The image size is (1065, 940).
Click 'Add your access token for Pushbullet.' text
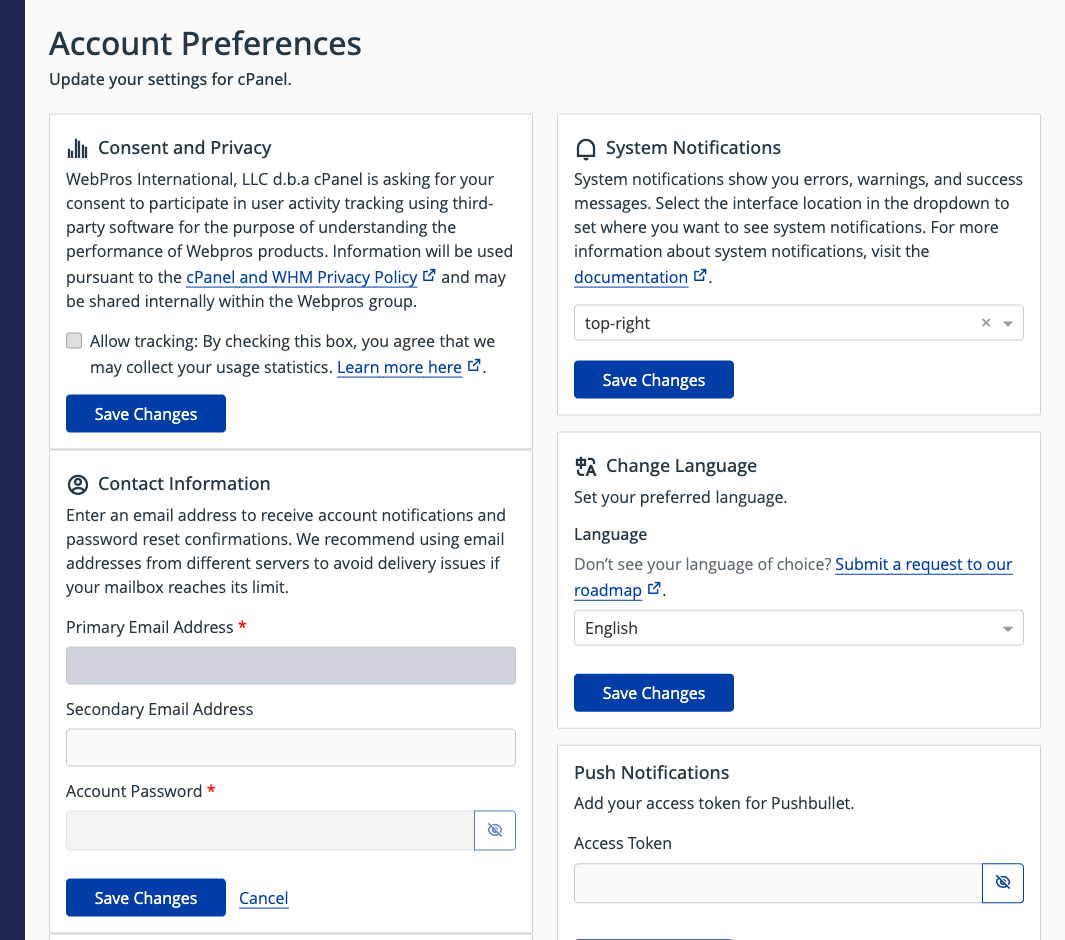tap(714, 803)
